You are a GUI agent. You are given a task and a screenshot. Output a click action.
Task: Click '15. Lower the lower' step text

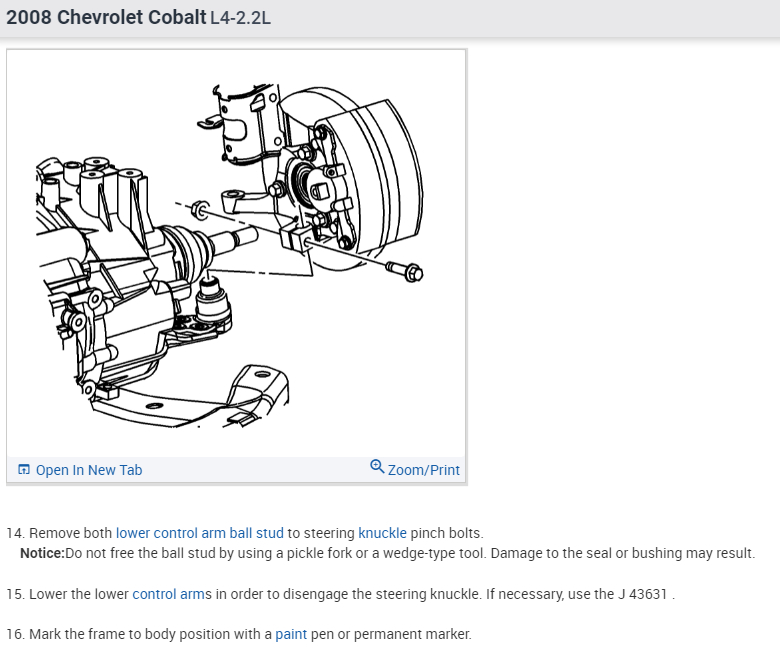(x=67, y=594)
